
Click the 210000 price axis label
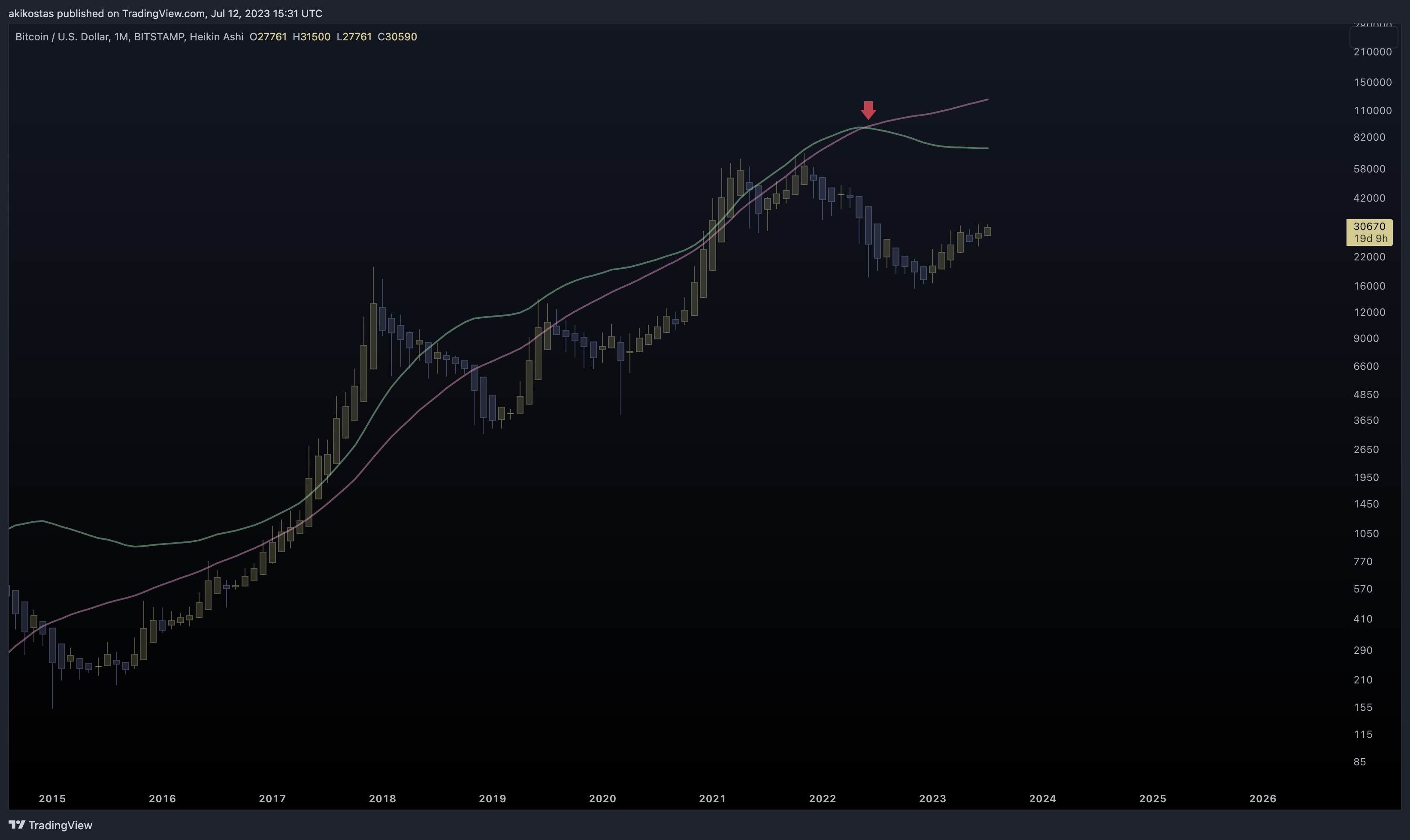click(x=1373, y=52)
